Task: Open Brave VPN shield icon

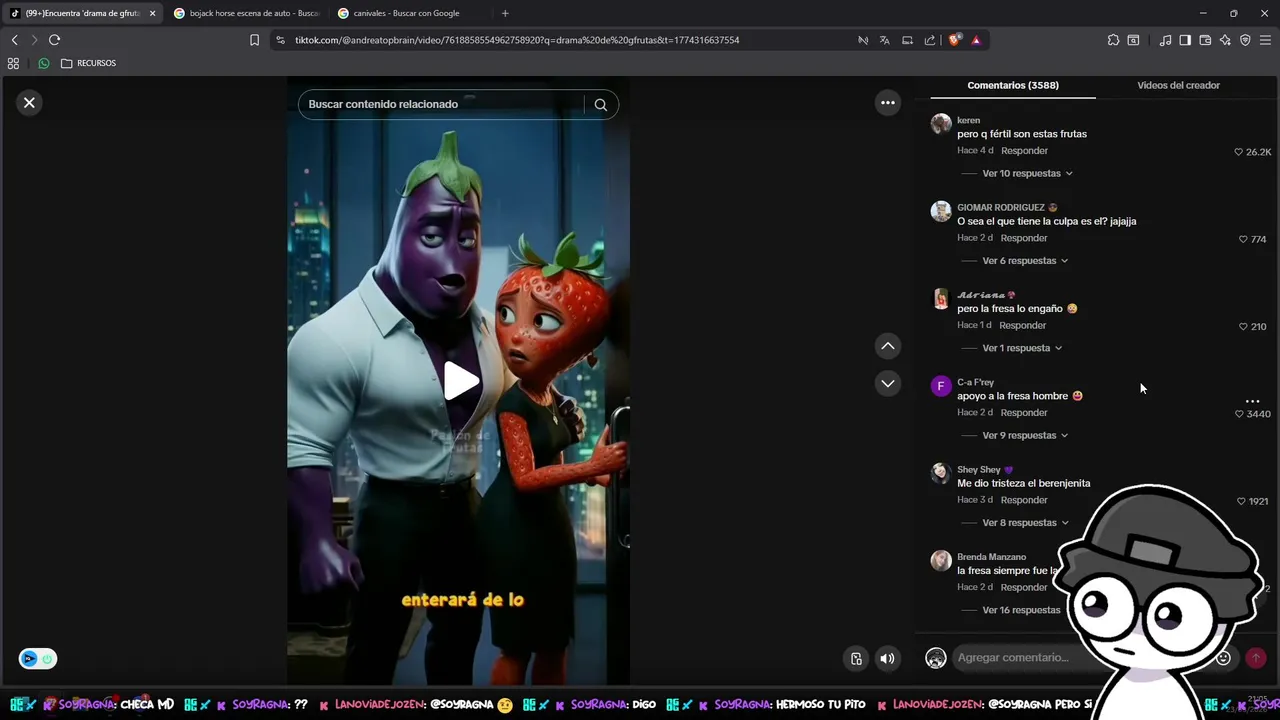Action: tap(1245, 40)
